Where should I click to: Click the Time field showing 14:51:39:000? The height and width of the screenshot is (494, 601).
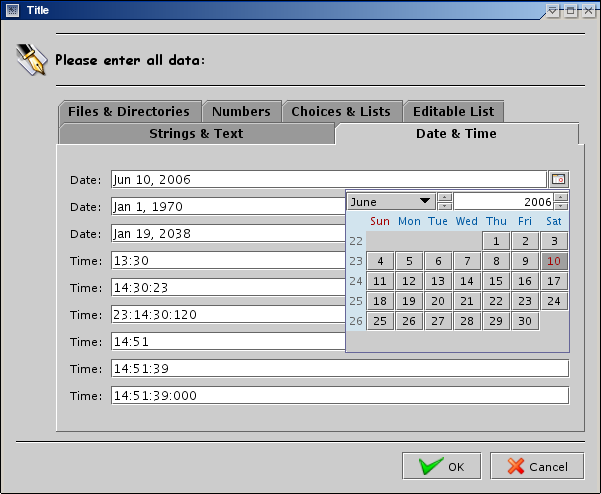339,395
